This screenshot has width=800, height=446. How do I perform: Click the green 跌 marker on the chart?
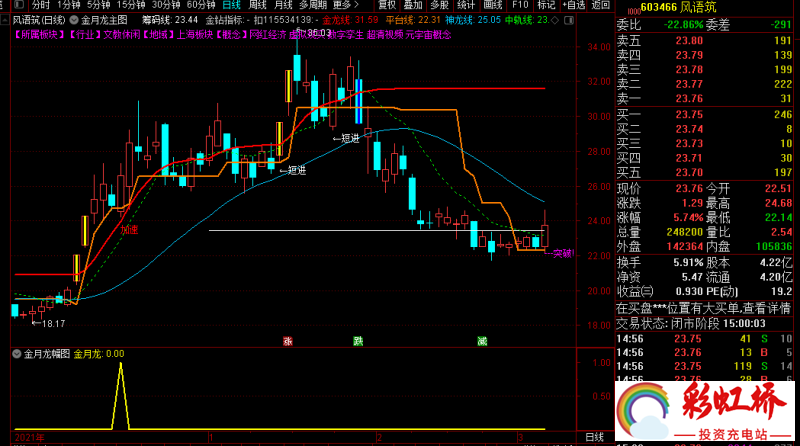pyautogui.click(x=358, y=341)
